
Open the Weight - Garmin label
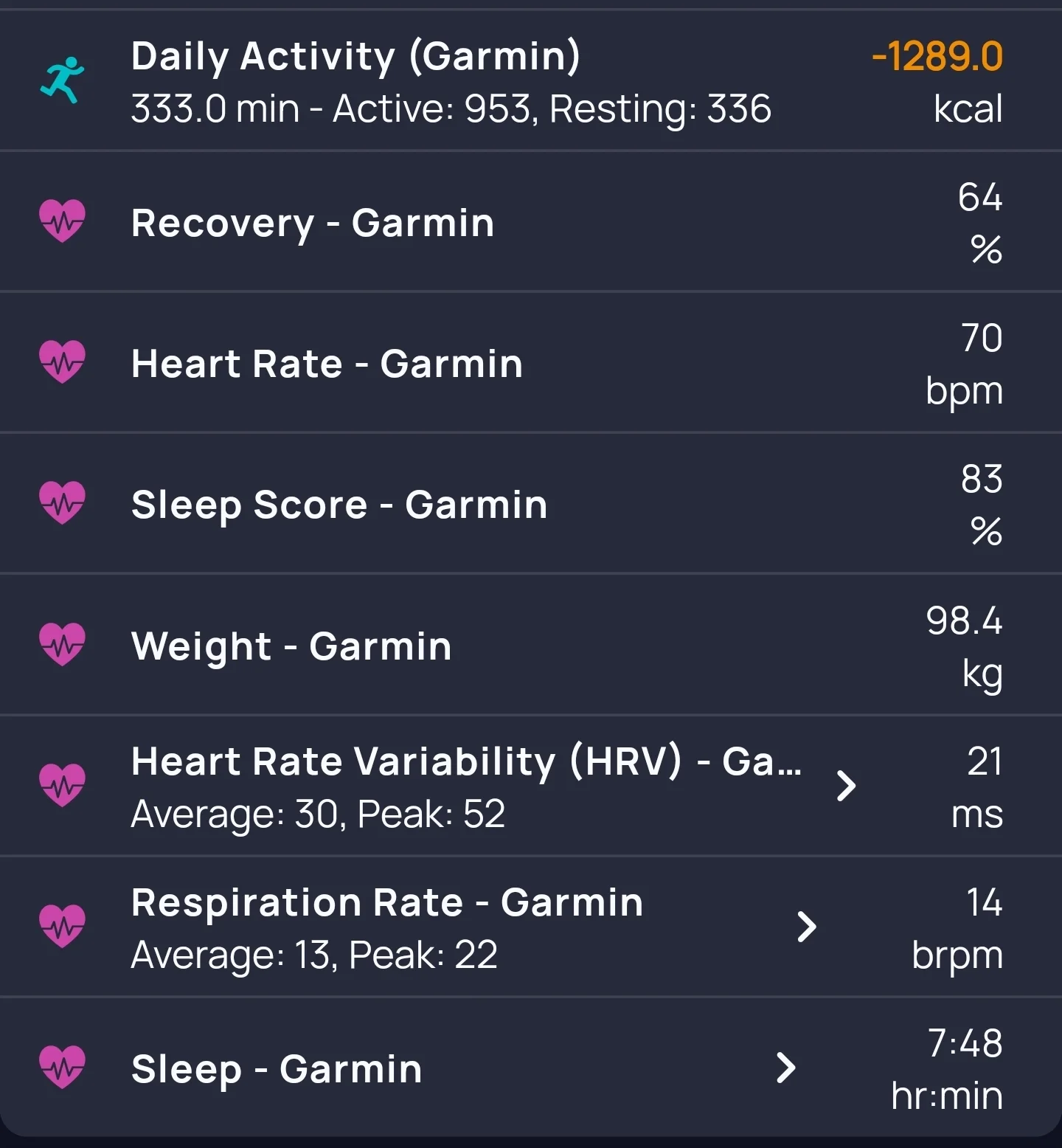[291, 646]
